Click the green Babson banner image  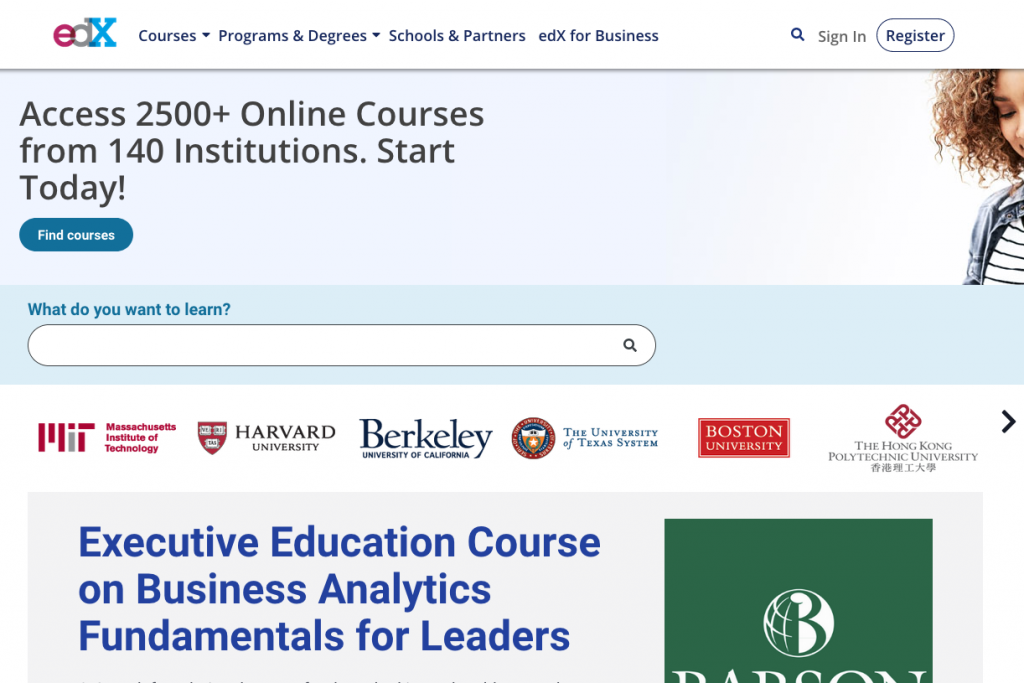(x=798, y=601)
